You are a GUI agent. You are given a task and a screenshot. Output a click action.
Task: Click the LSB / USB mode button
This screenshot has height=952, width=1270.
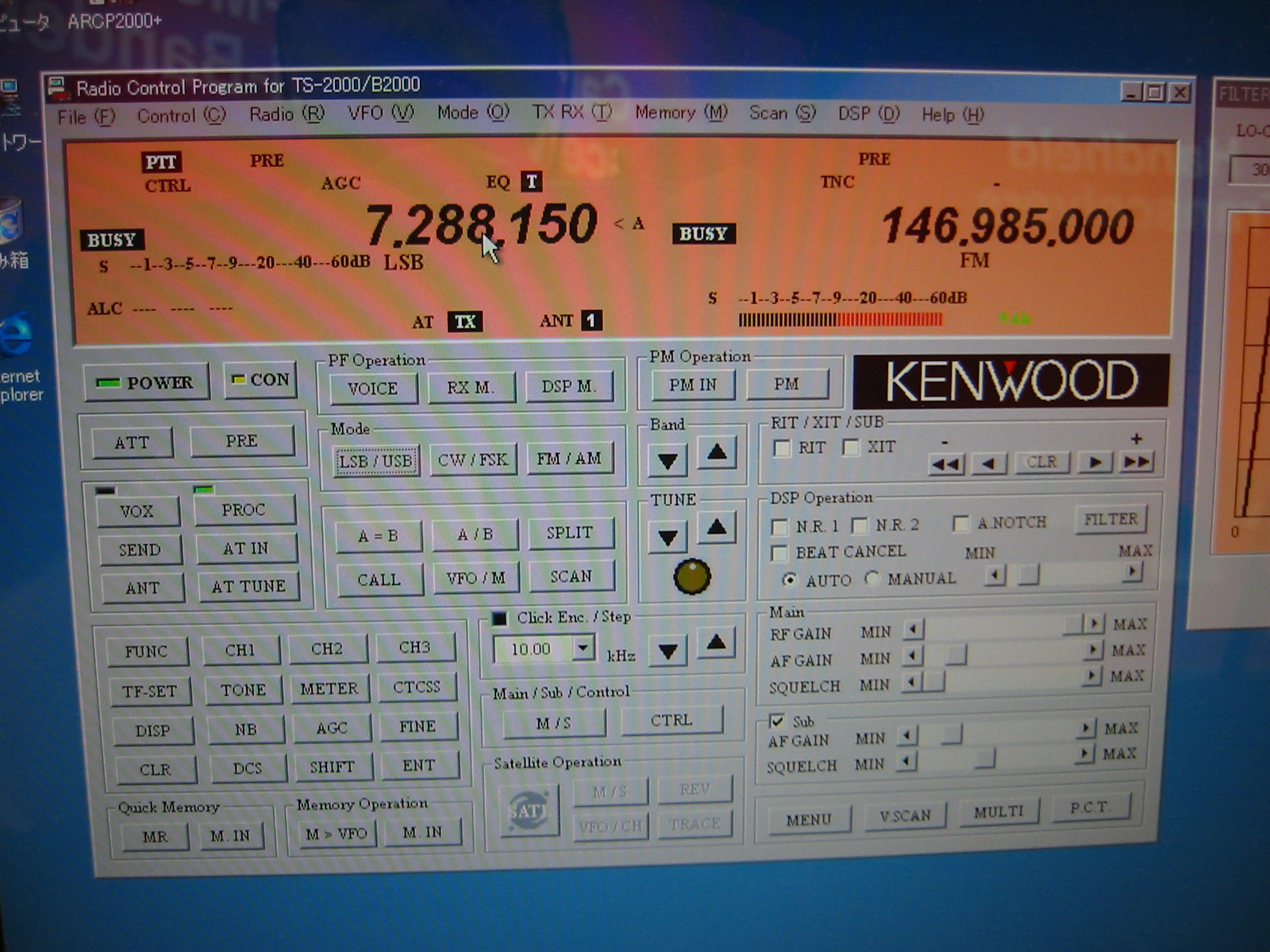coord(375,462)
